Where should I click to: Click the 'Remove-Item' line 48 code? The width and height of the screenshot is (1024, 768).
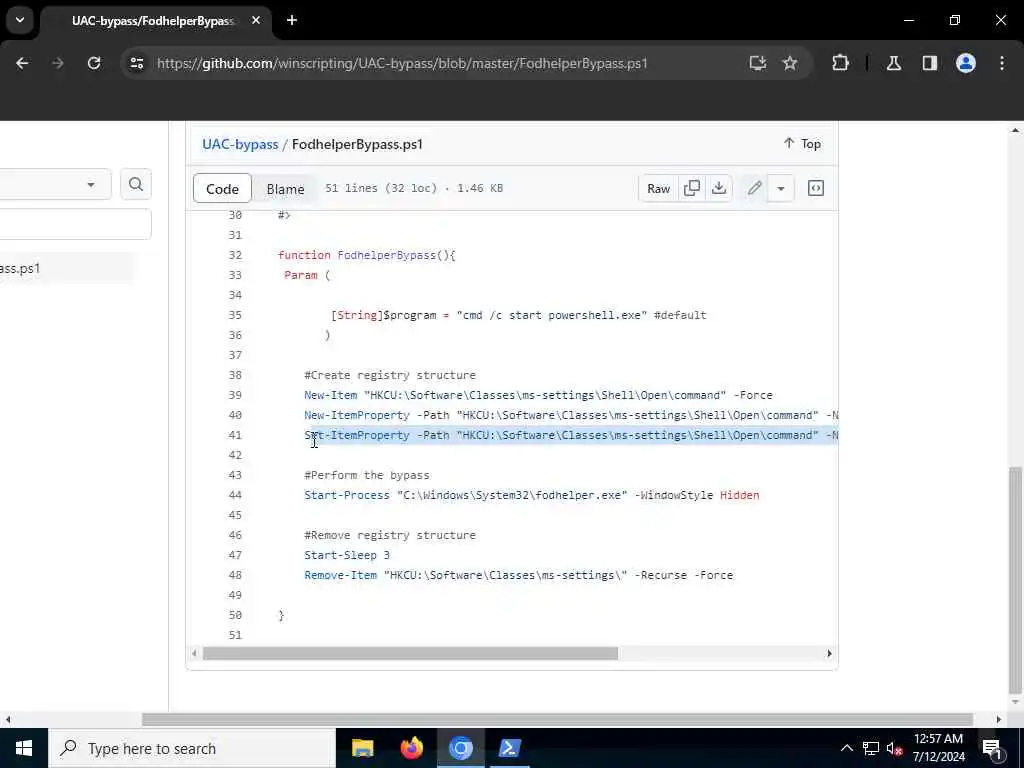519,575
